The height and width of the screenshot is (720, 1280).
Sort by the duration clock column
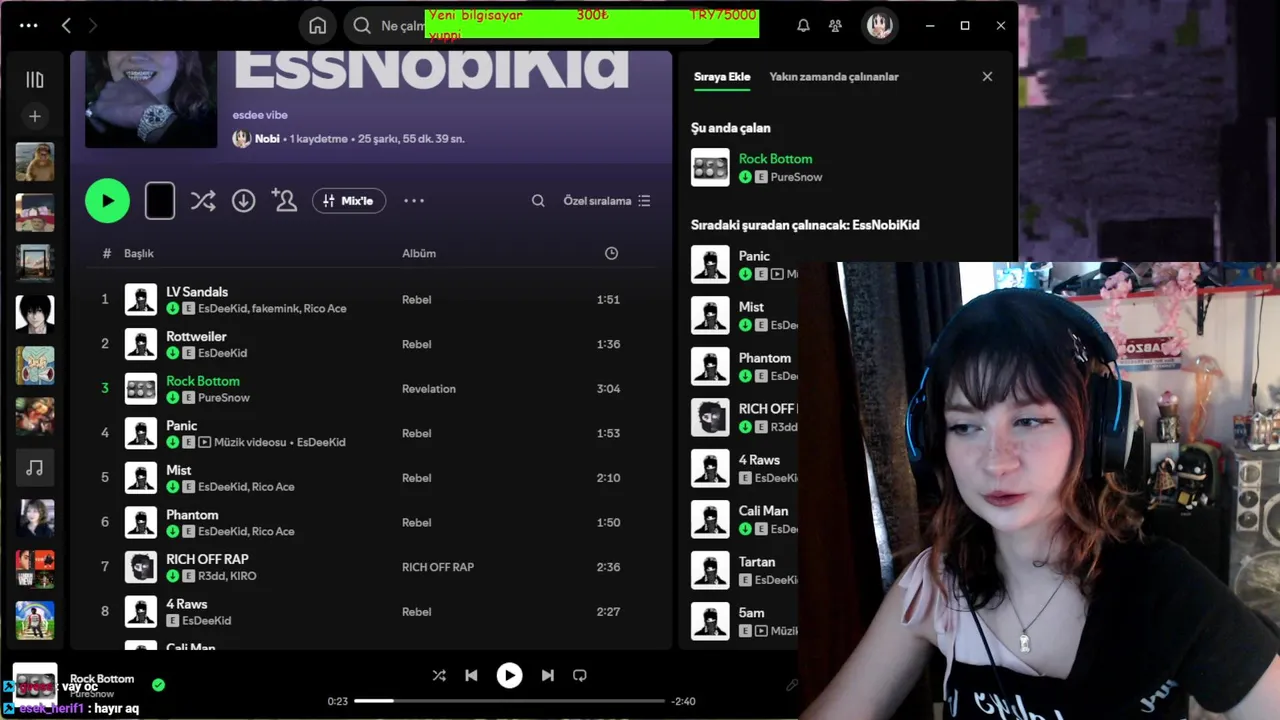[x=611, y=253]
